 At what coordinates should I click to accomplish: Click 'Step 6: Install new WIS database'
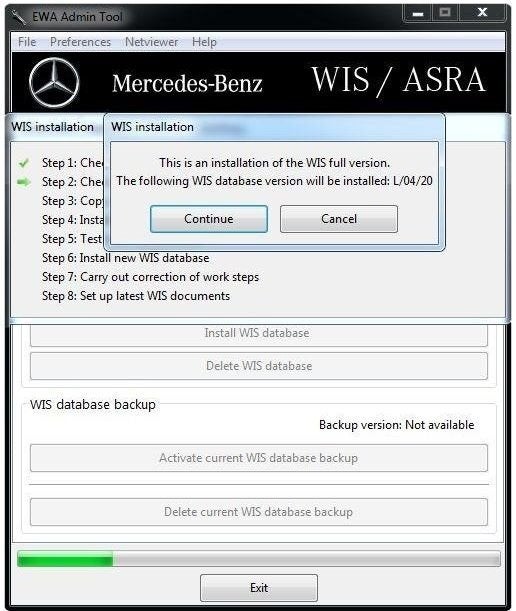click(x=125, y=258)
